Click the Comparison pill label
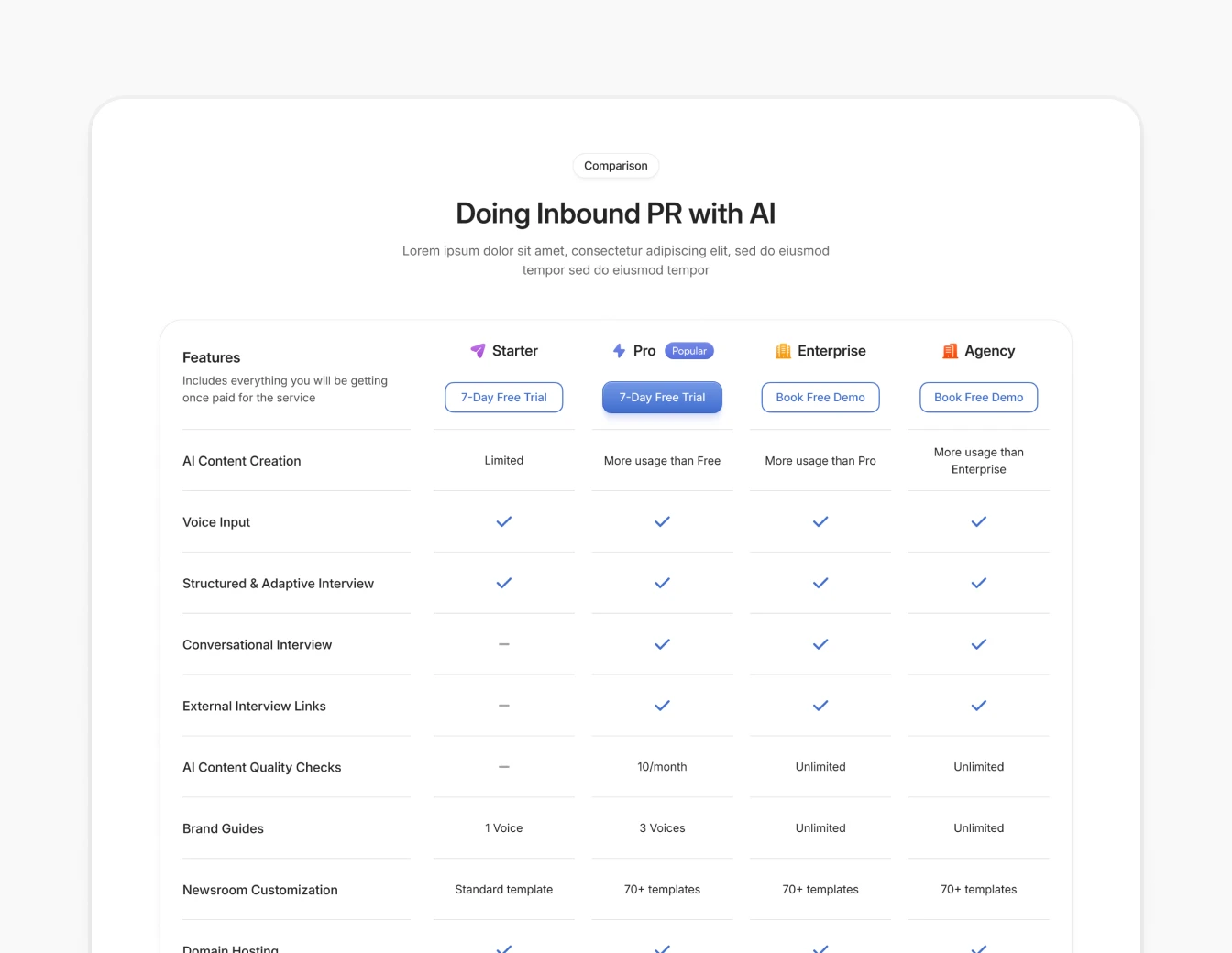 616,166
